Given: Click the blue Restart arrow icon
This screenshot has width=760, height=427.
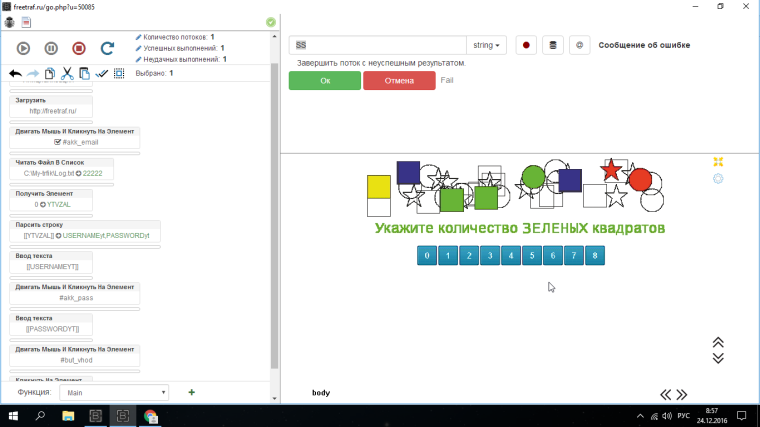Looking at the screenshot, I should [107, 48].
